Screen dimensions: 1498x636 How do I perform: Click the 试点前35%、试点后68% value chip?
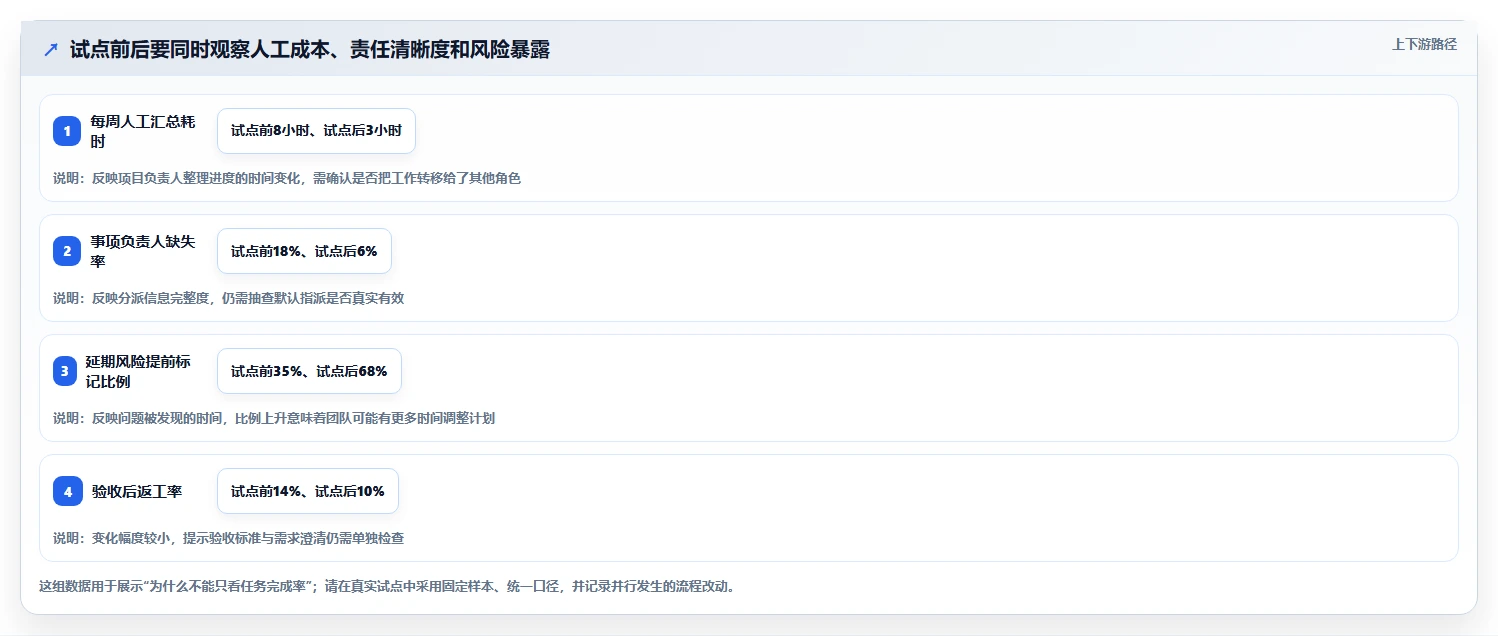click(x=309, y=371)
